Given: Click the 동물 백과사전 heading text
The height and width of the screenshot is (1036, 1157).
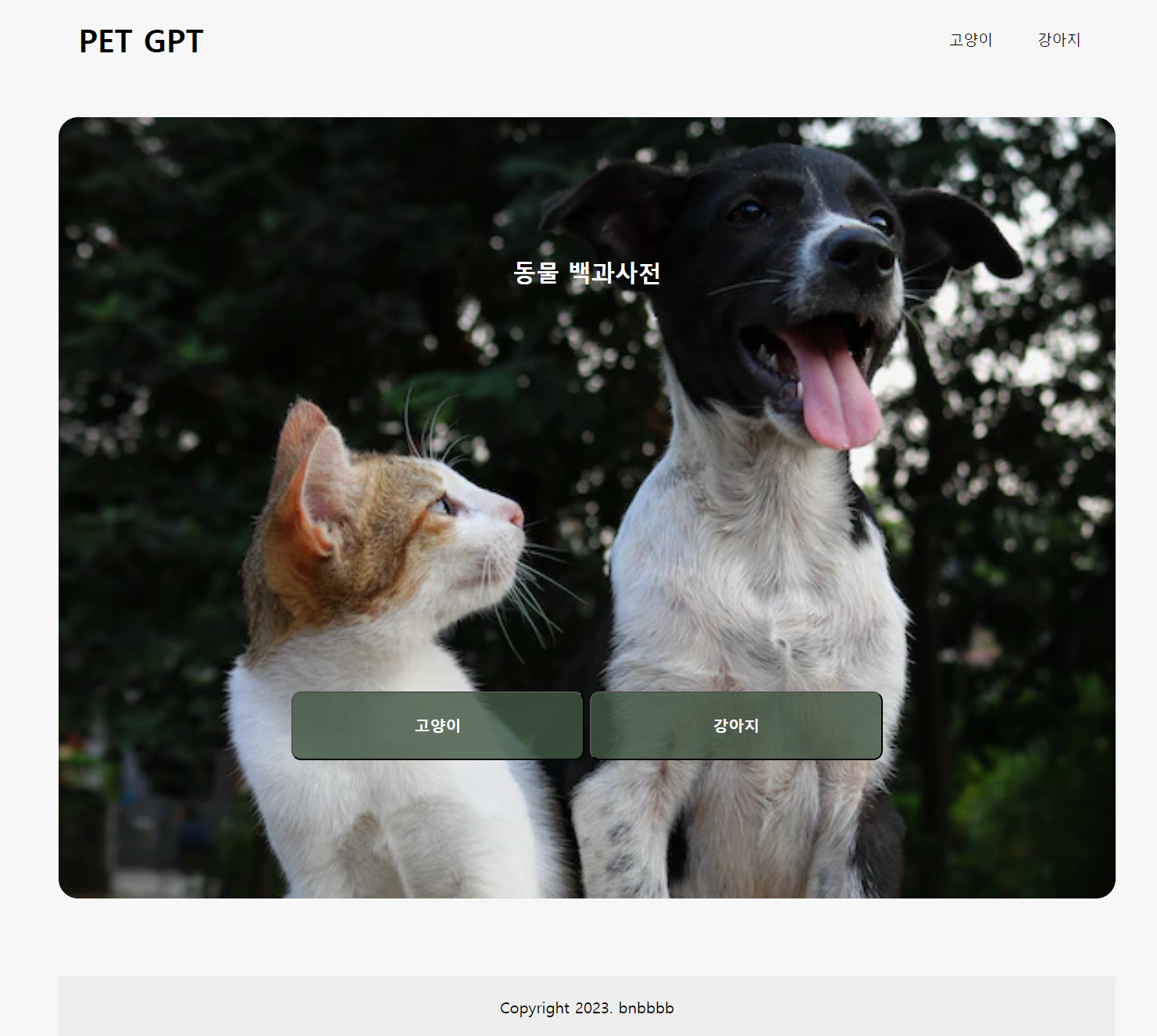Looking at the screenshot, I should [587, 273].
